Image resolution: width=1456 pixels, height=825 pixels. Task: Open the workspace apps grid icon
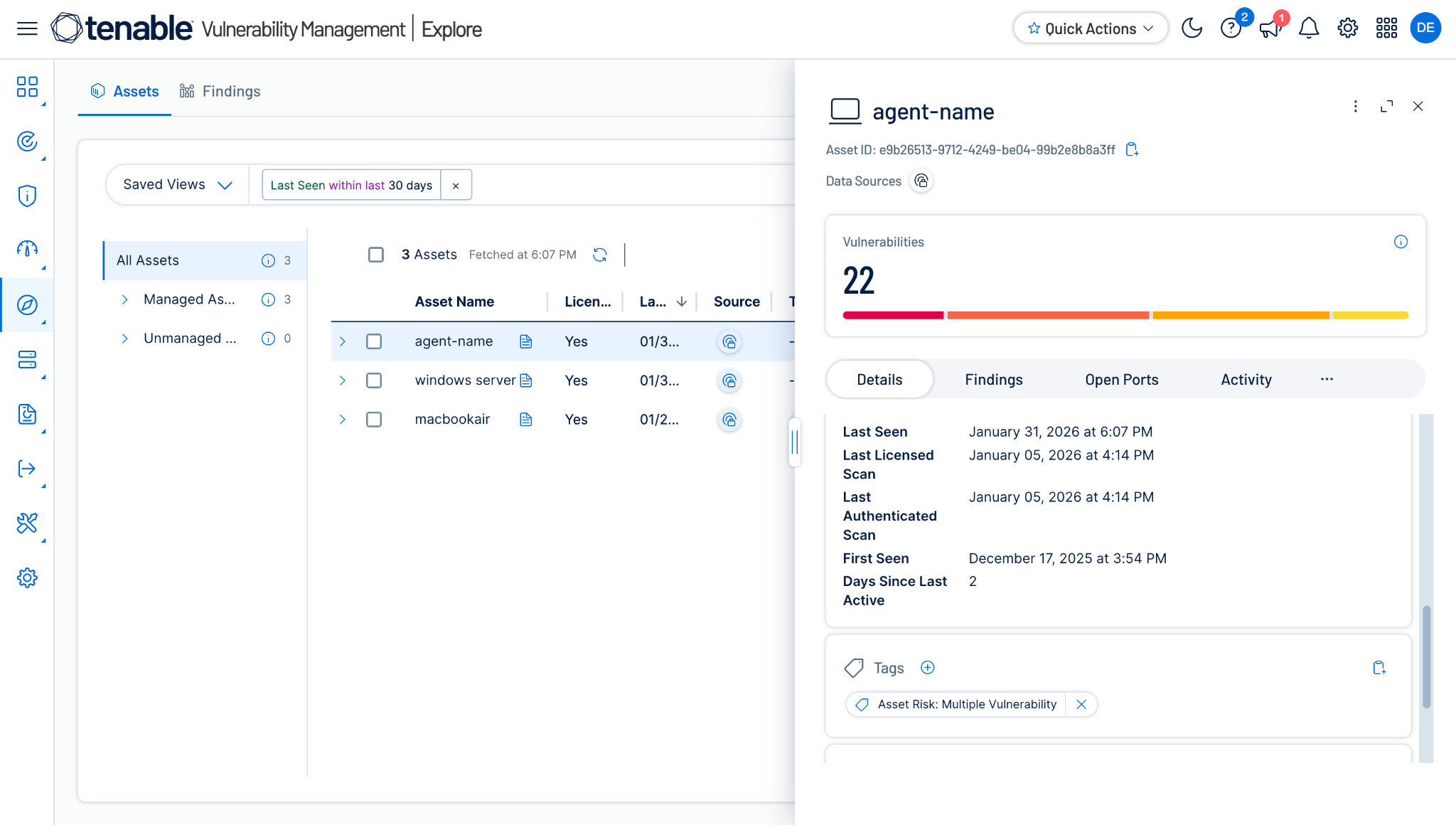(1386, 28)
